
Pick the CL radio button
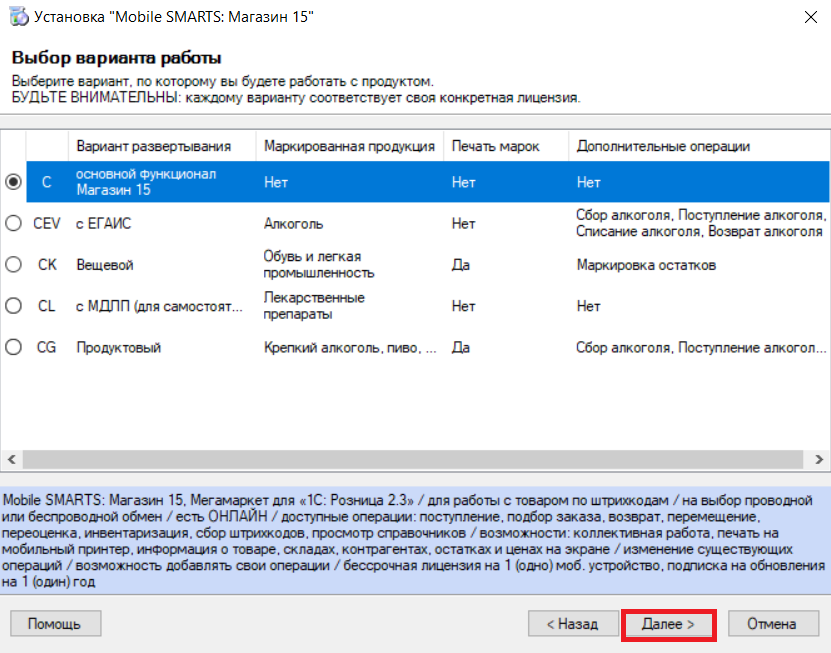click(13, 306)
